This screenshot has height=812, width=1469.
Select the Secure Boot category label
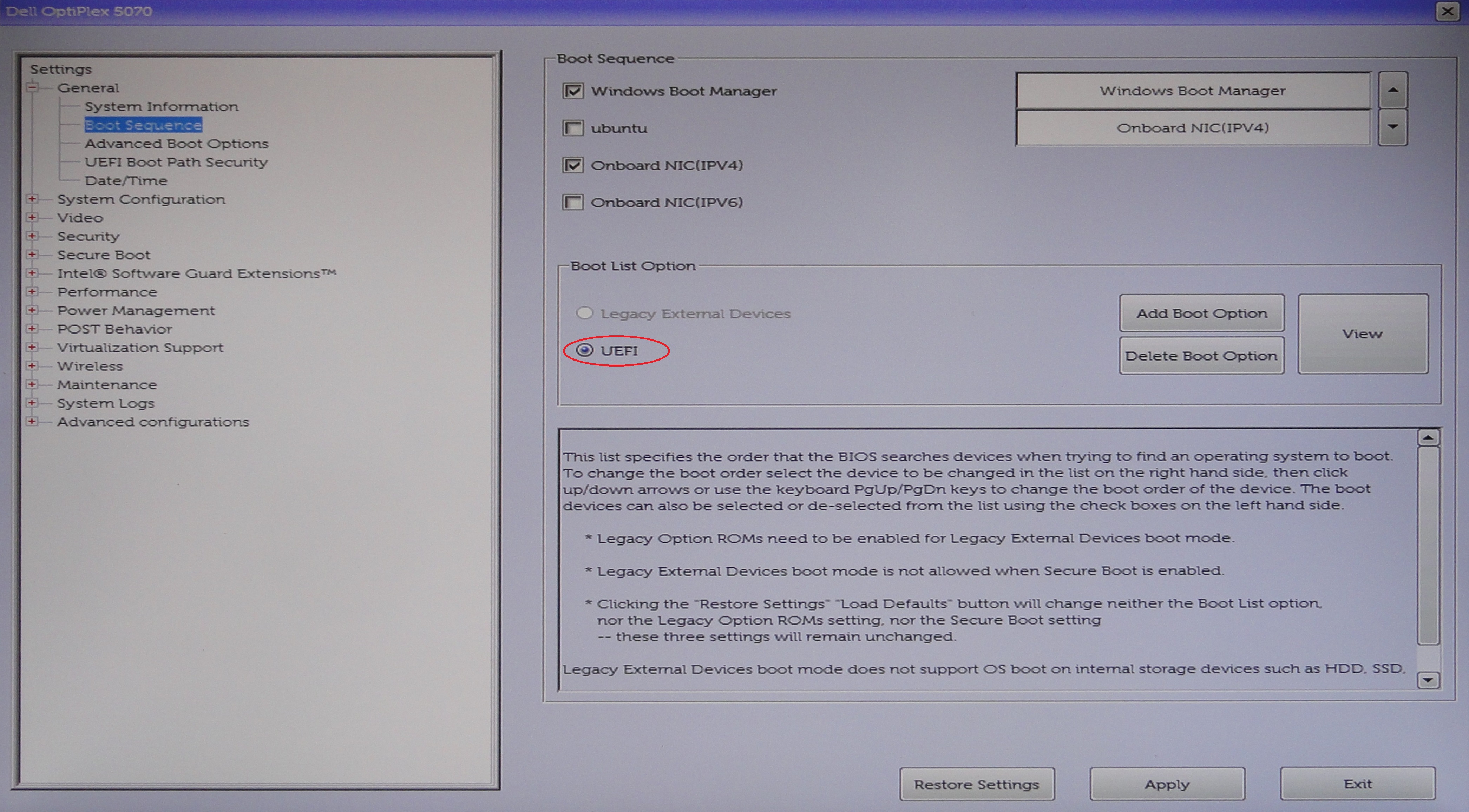[x=103, y=255]
